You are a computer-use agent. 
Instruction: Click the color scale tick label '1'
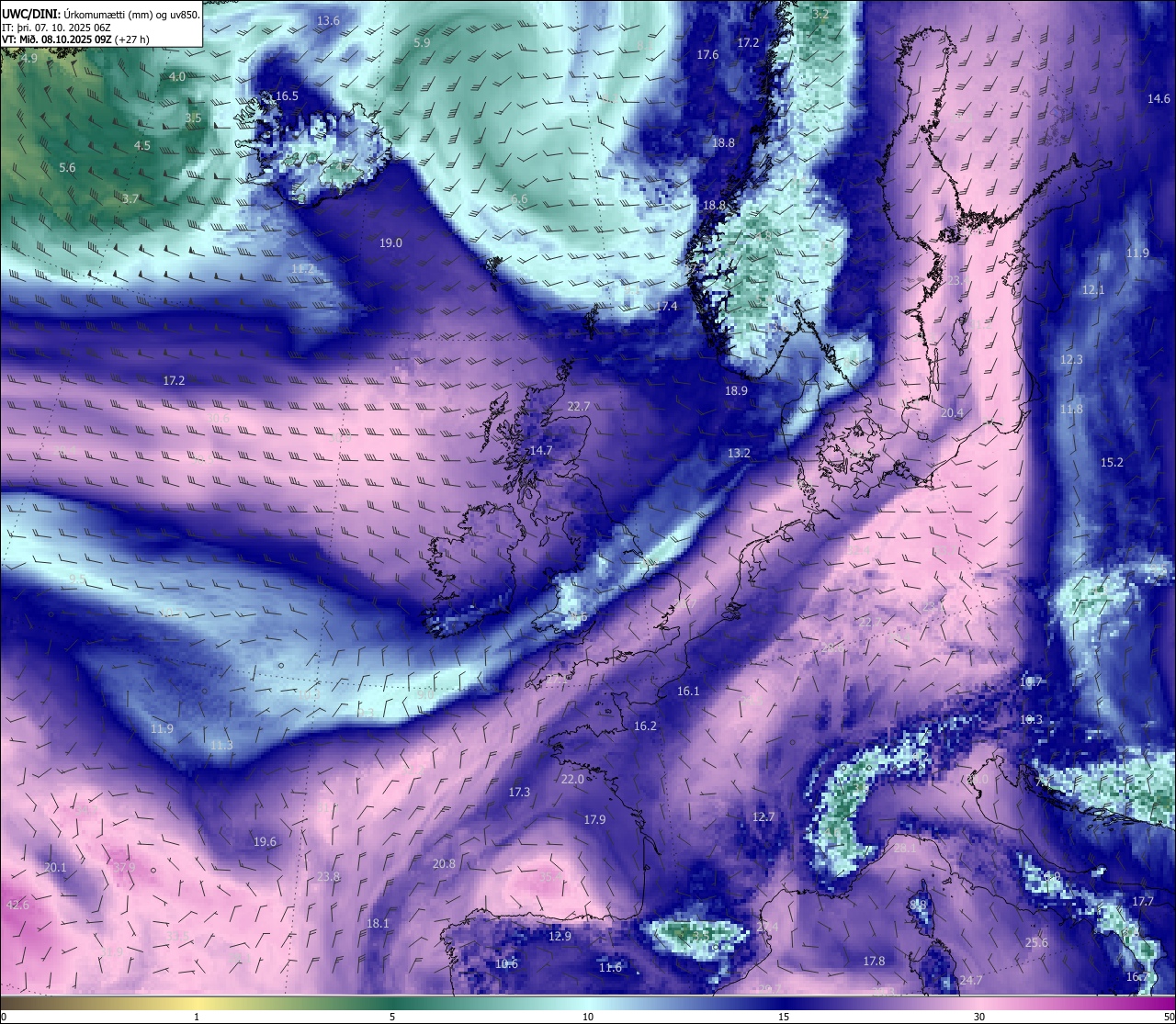click(197, 1017)
